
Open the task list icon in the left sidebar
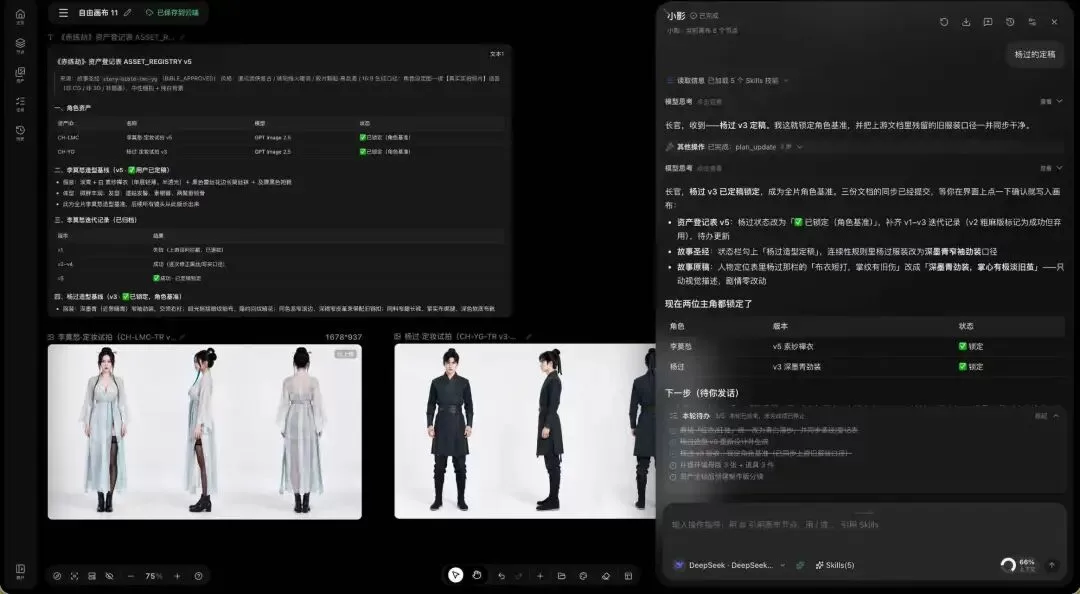click(20, 101)
